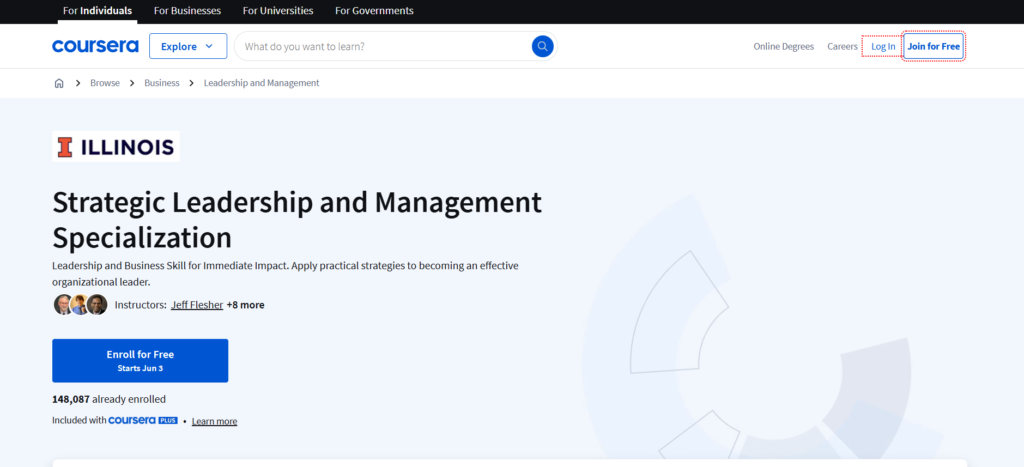Go to Browse breadcrumb
This screenshot has width=1024, height=467.
pyautogui.click(x=105, y=83)
